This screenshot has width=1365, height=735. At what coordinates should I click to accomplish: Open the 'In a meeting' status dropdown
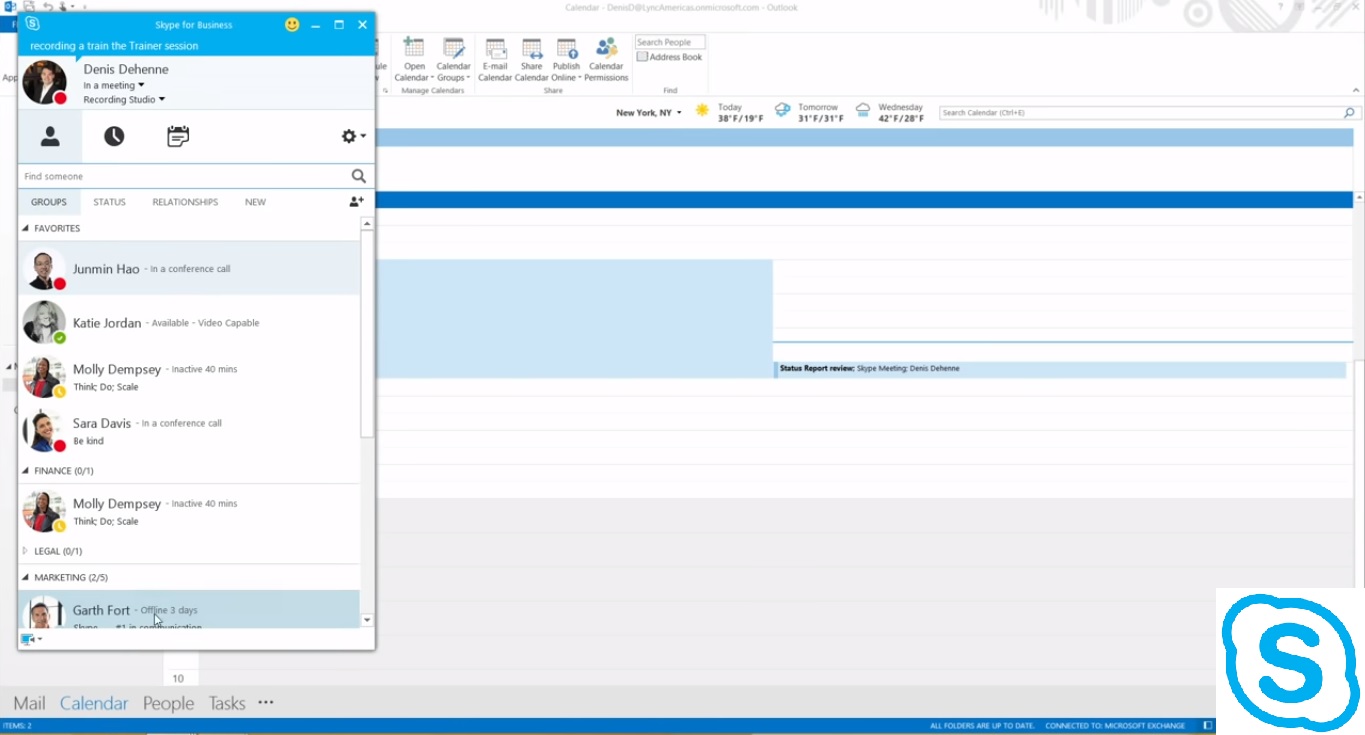[114, 86]
